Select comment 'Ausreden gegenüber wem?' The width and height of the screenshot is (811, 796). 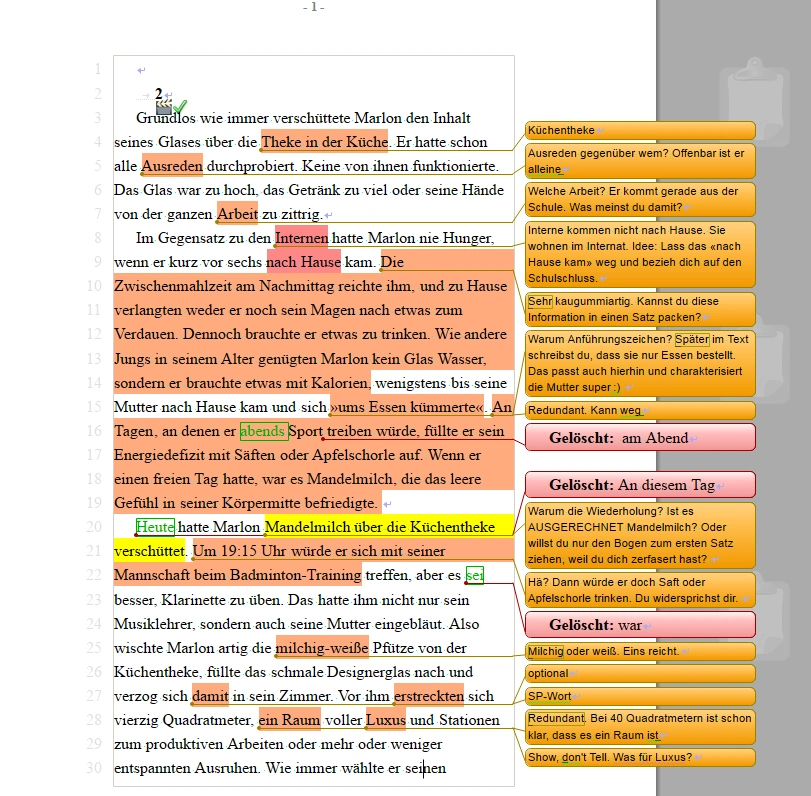pos(640,162)
